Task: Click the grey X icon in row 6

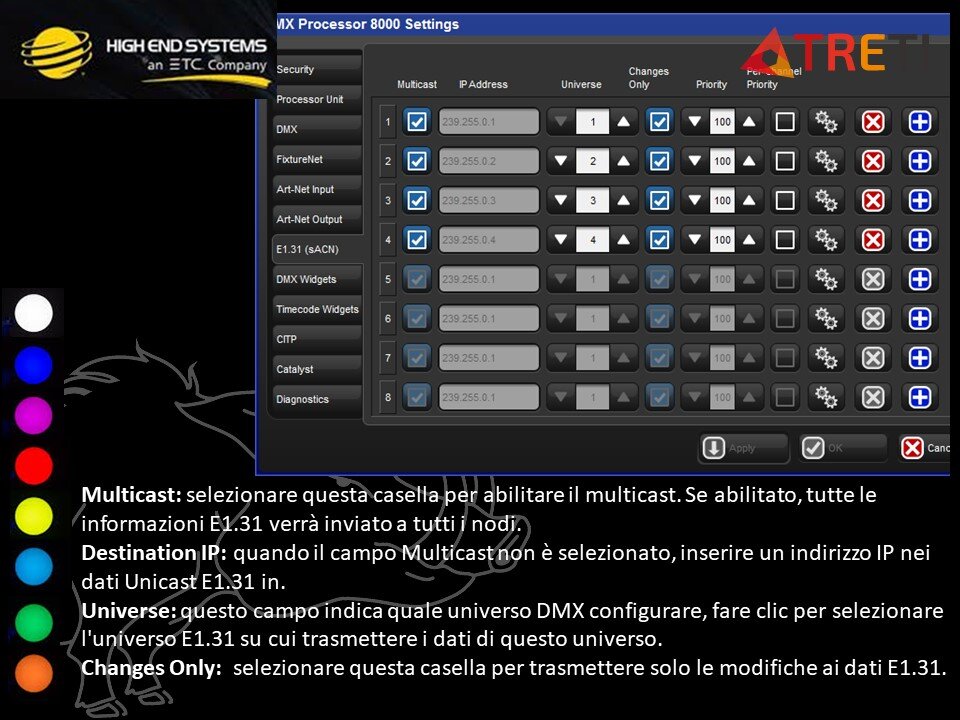Action: pos(873,318)
